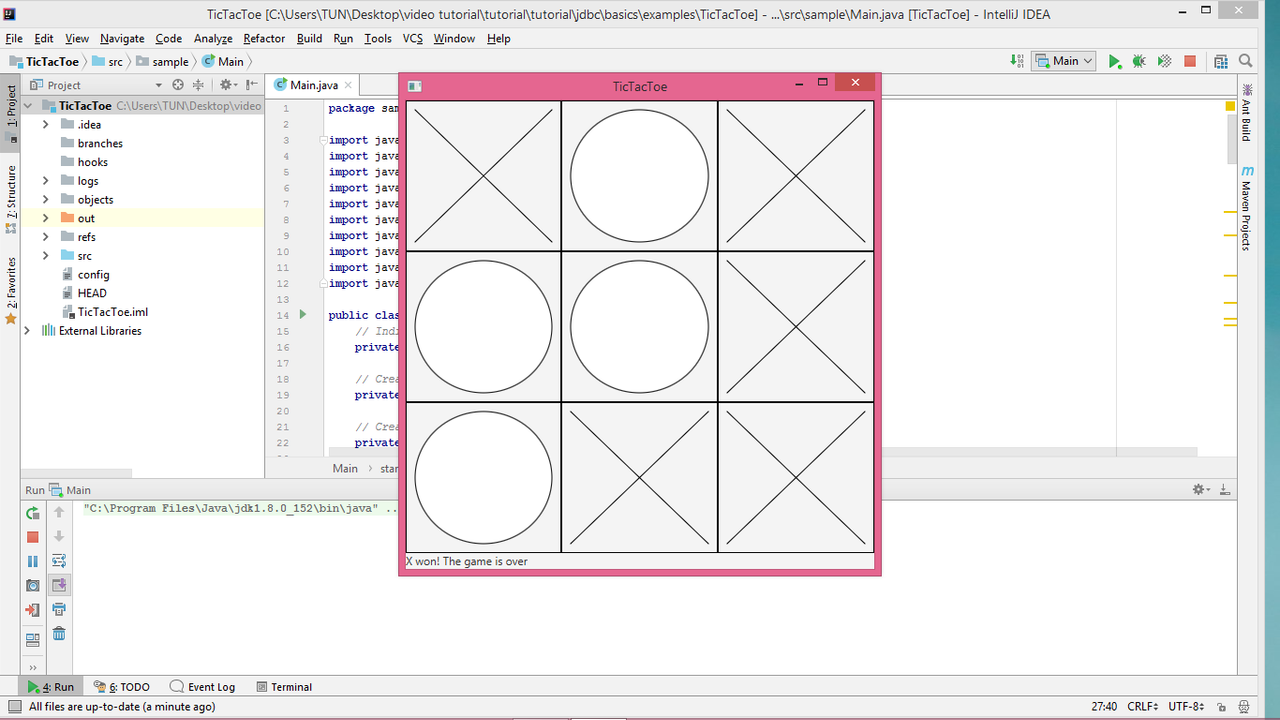Open the Event Log tool window
The width and height of the screenshot is (1280, 720).
pyautogui.click(x=203, y=687)
